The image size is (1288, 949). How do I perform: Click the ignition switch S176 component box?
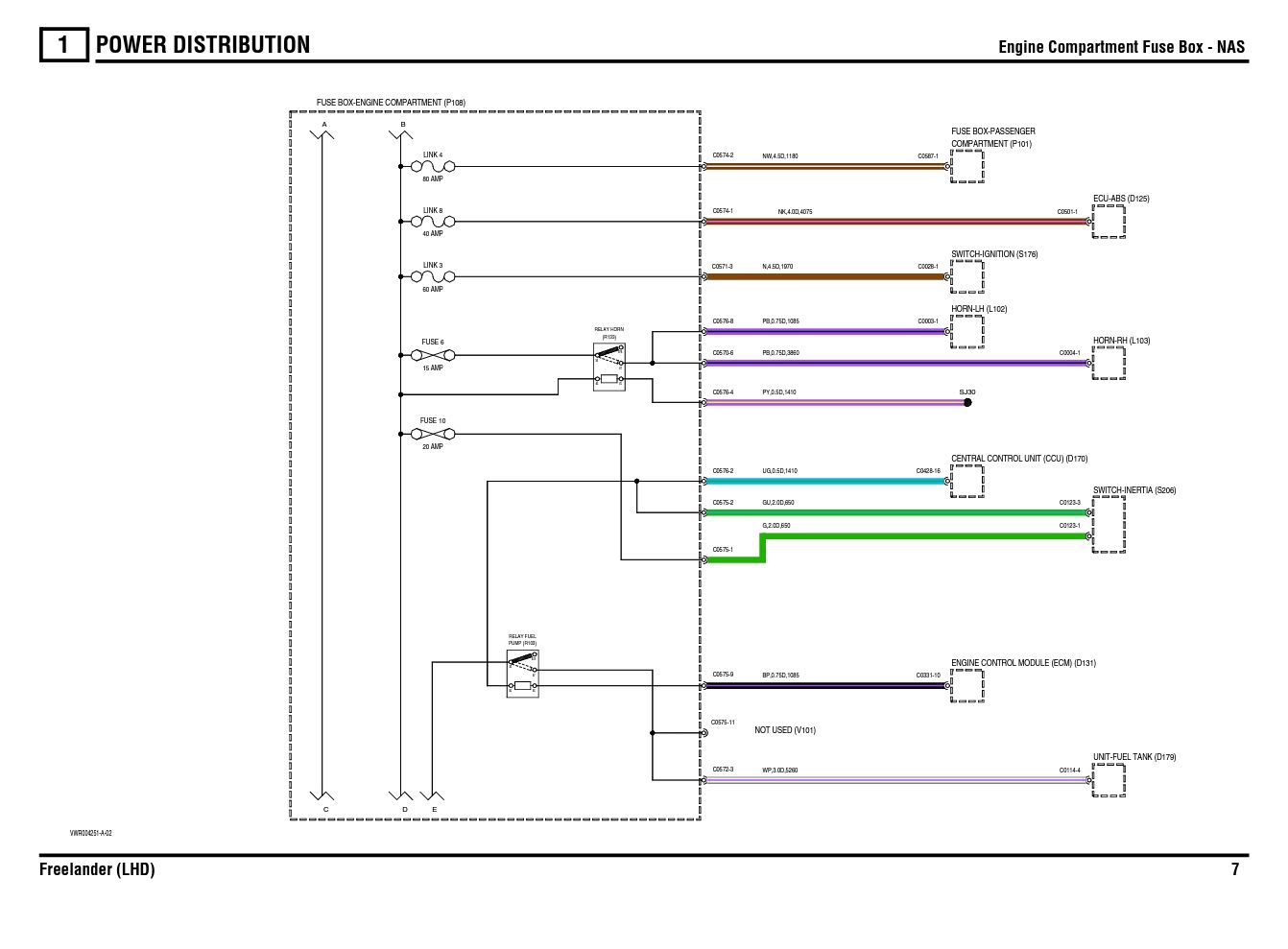click(x=967, y=277)
